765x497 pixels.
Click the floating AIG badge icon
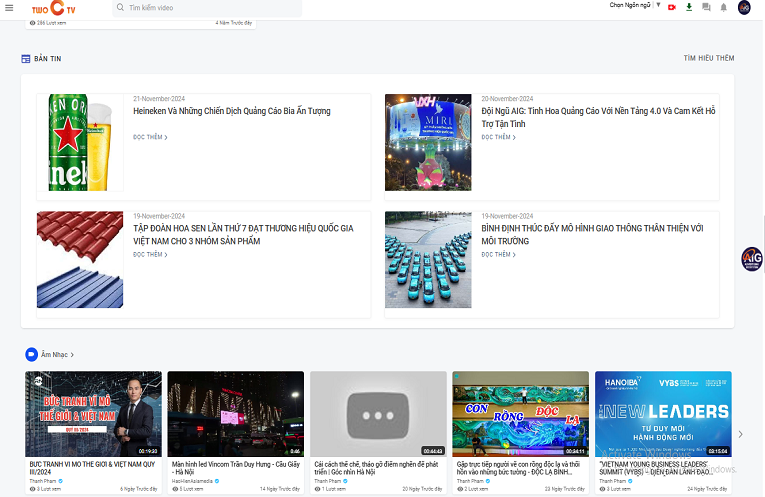pyautogui.click(x=752, y=259)
